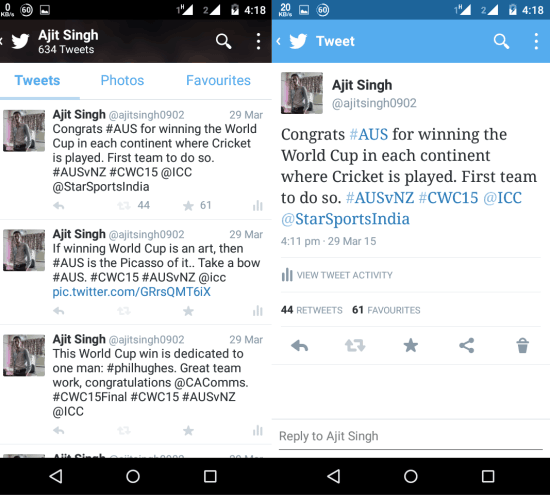Switch to the Photos tab
The width and height of the screenshot is (550, 498).
122,80
